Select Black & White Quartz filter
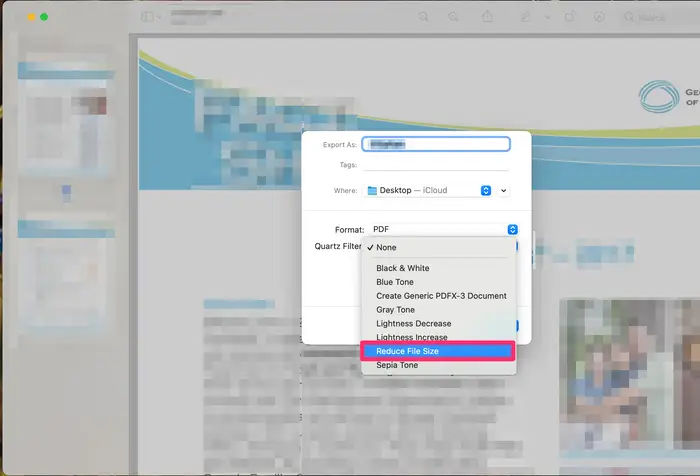 [x=403, y=268]
